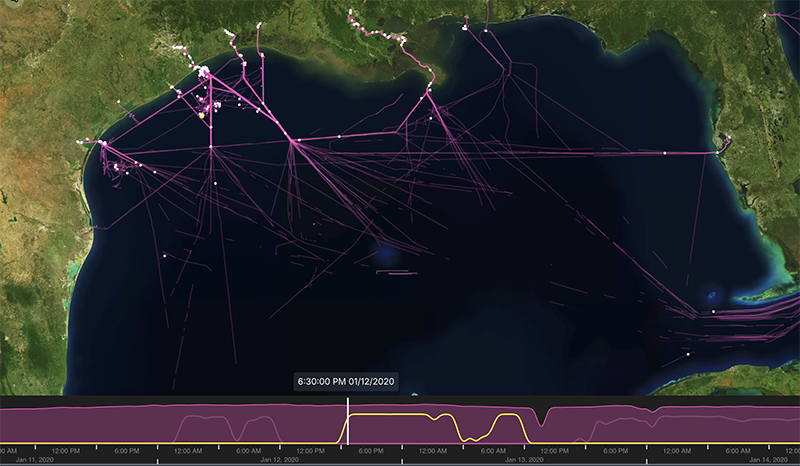Select the yellow highlighted vessel marker
This screenshot has height=466, width=800.
202,116
